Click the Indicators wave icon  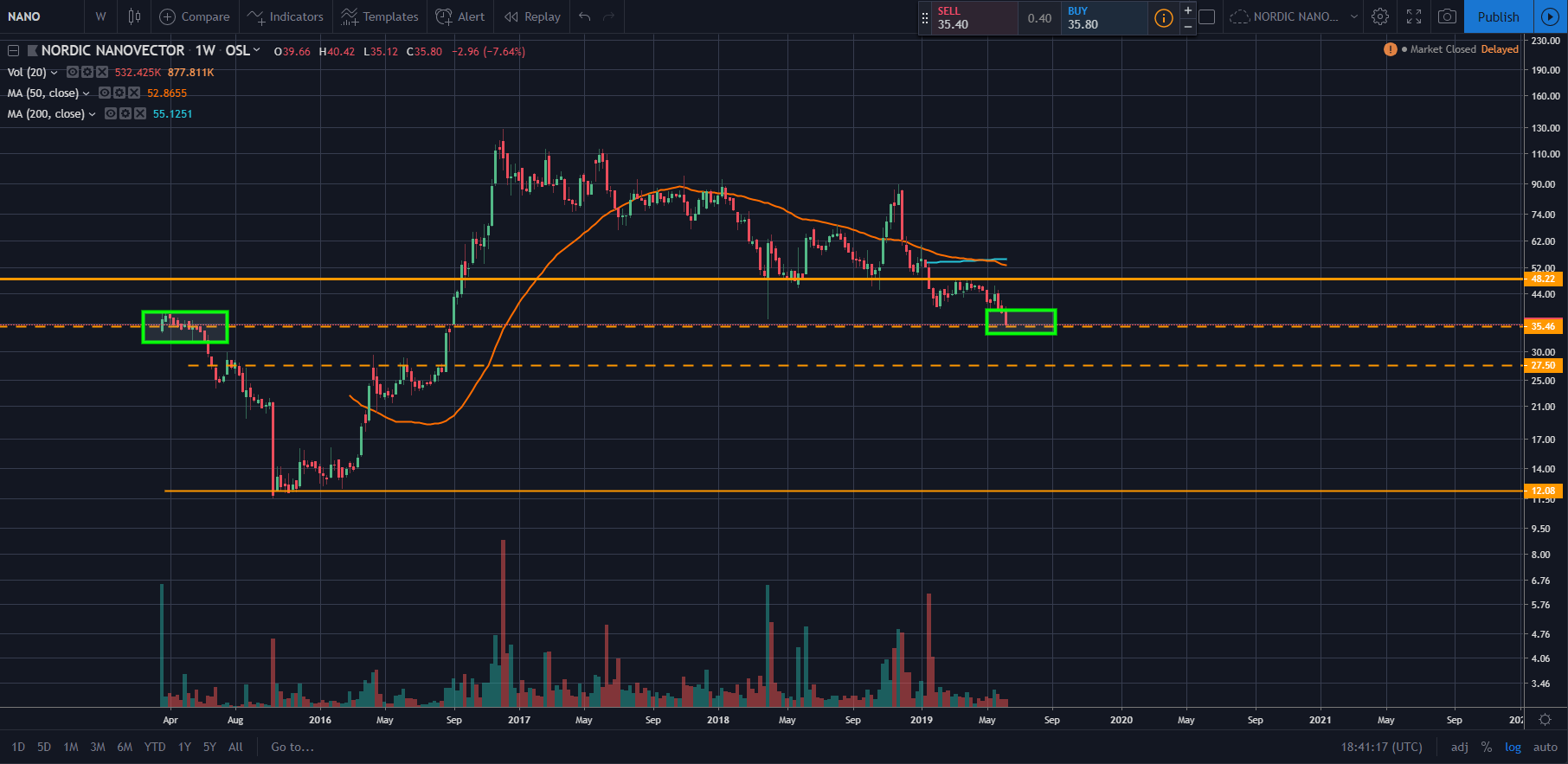[x=255, y=16]
